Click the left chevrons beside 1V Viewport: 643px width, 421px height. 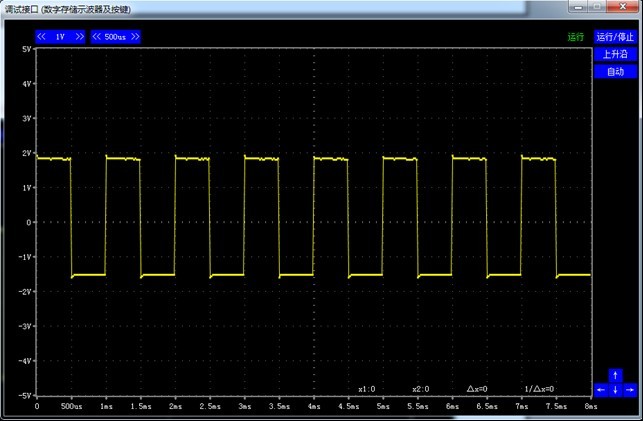point(42,37)
